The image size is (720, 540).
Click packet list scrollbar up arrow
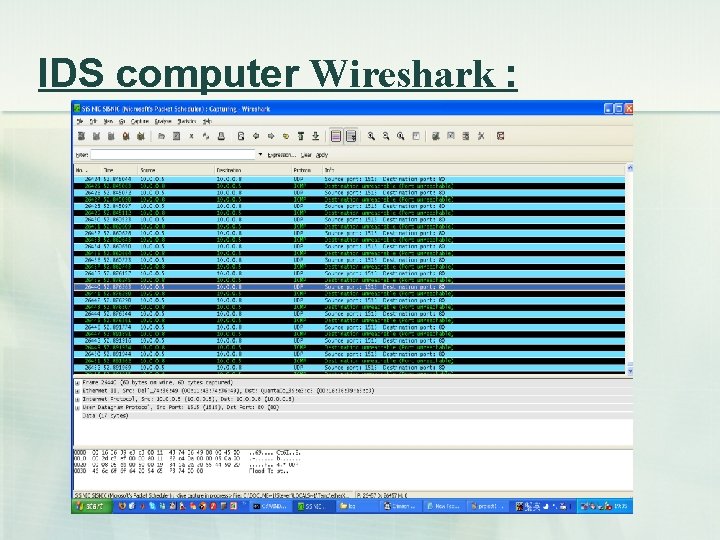pyautogui.click(x=630, y=168)
